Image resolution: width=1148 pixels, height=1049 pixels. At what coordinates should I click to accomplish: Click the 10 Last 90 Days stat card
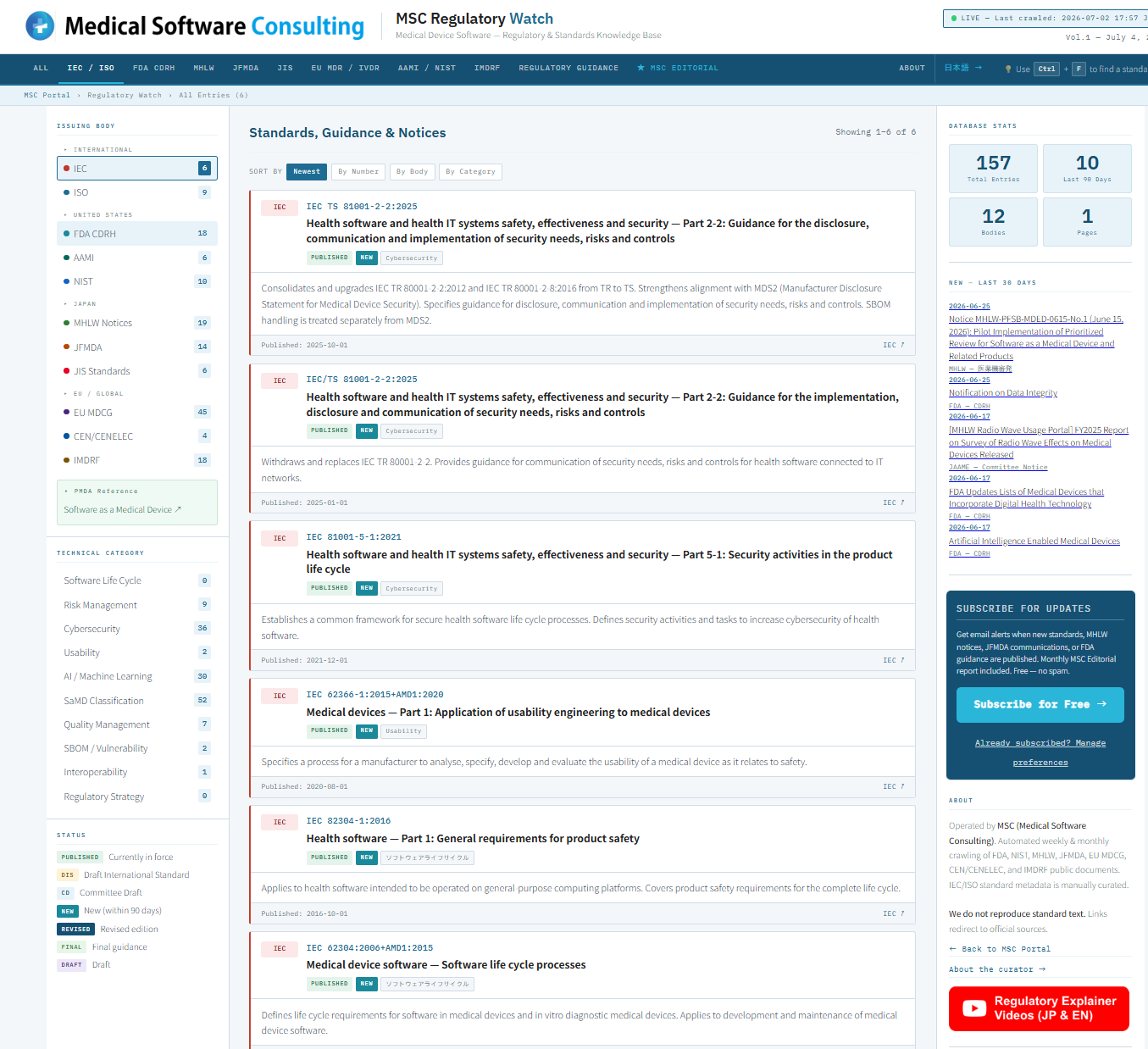point(1087,167)
